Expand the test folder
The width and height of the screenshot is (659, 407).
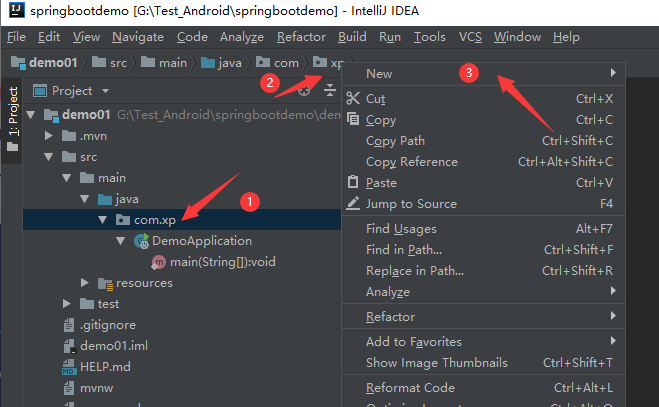(66, 304)
